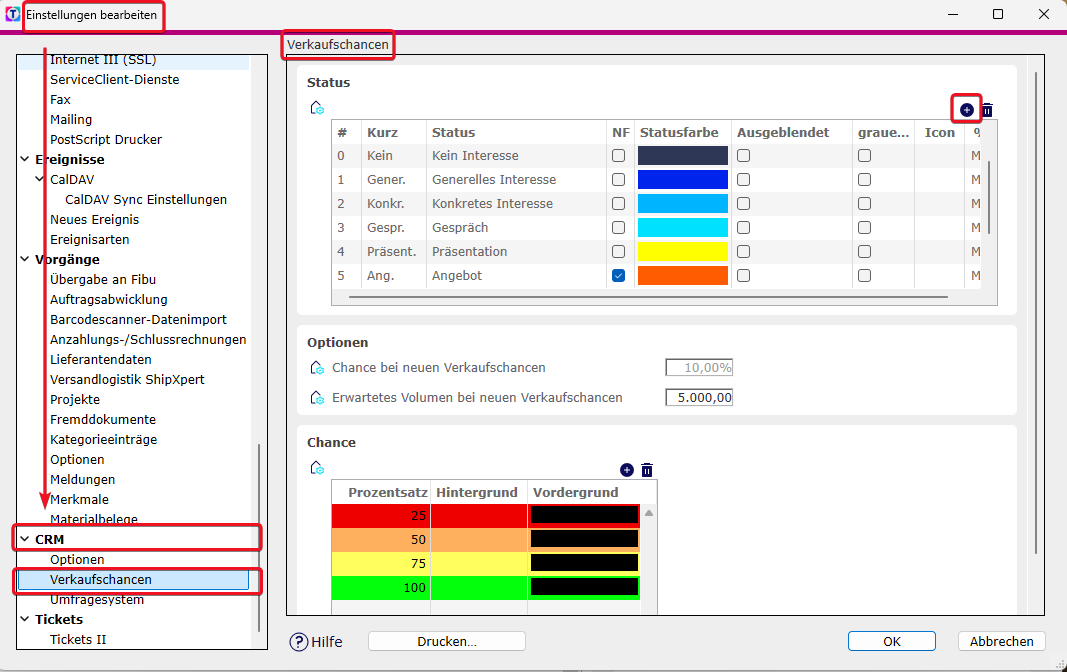
Task: Open Barcodescanner-Datenimport settings
Action: tap(138, 320)
